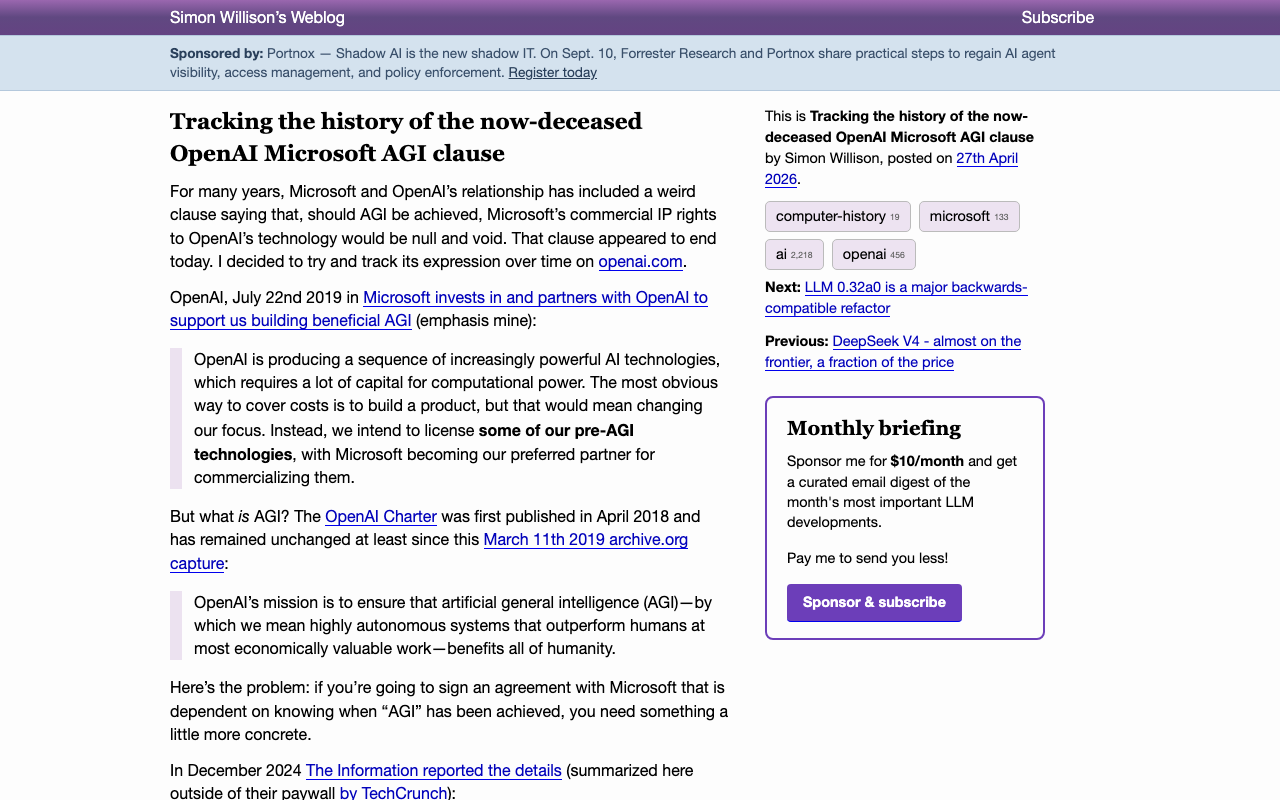Click the 'Sponsored by:' label
The width and height of the screenshot is (1280, 800).
(x=217, y=53)
